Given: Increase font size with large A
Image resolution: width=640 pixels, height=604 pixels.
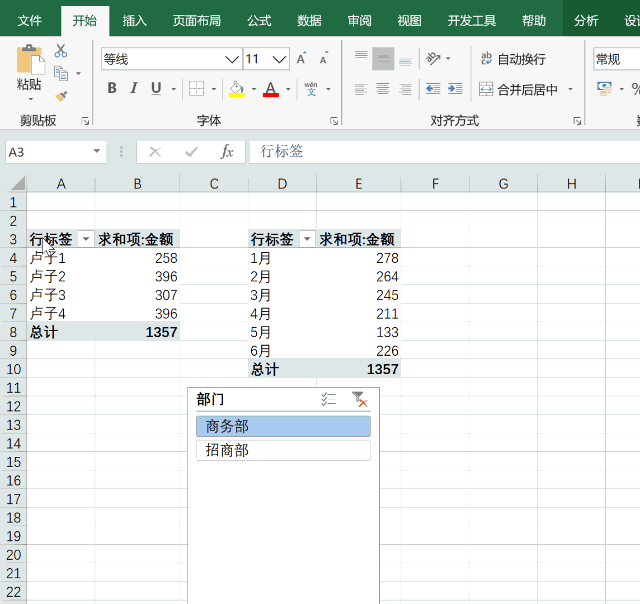Looking at the screenshot, I should tap(301, 59).
